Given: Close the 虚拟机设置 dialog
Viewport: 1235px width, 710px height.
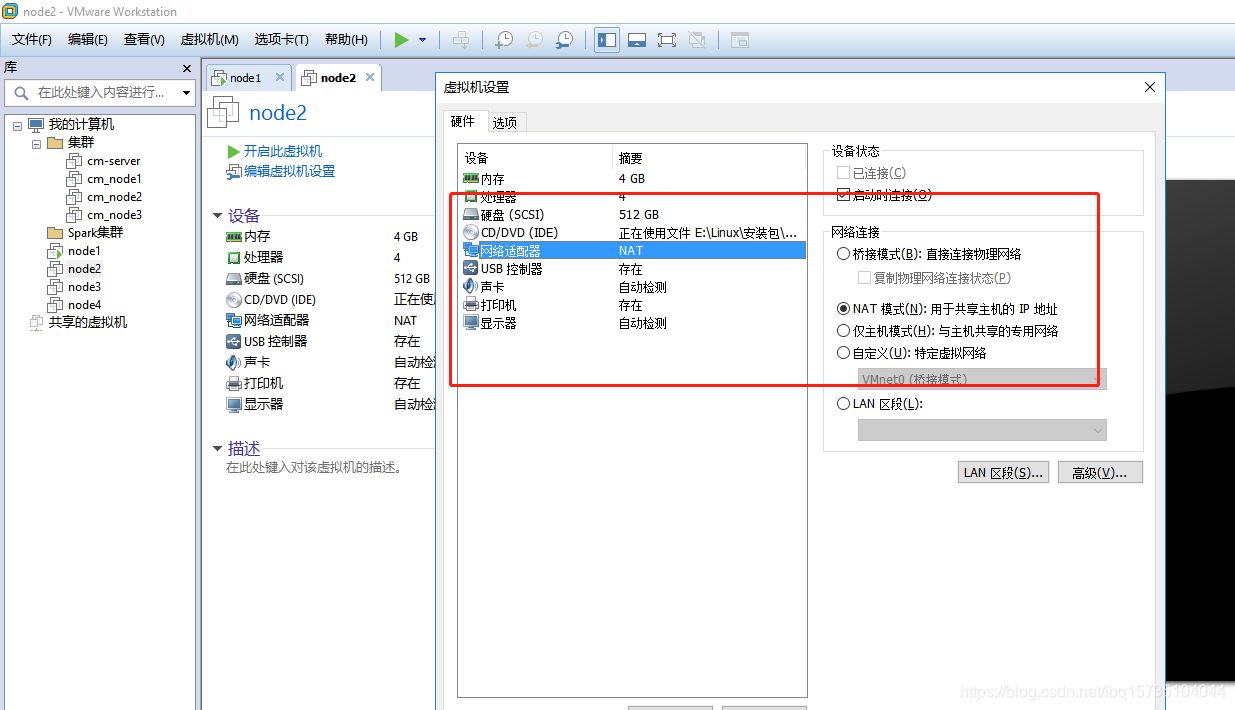Looking at the screenshot, I should 1149,87.
